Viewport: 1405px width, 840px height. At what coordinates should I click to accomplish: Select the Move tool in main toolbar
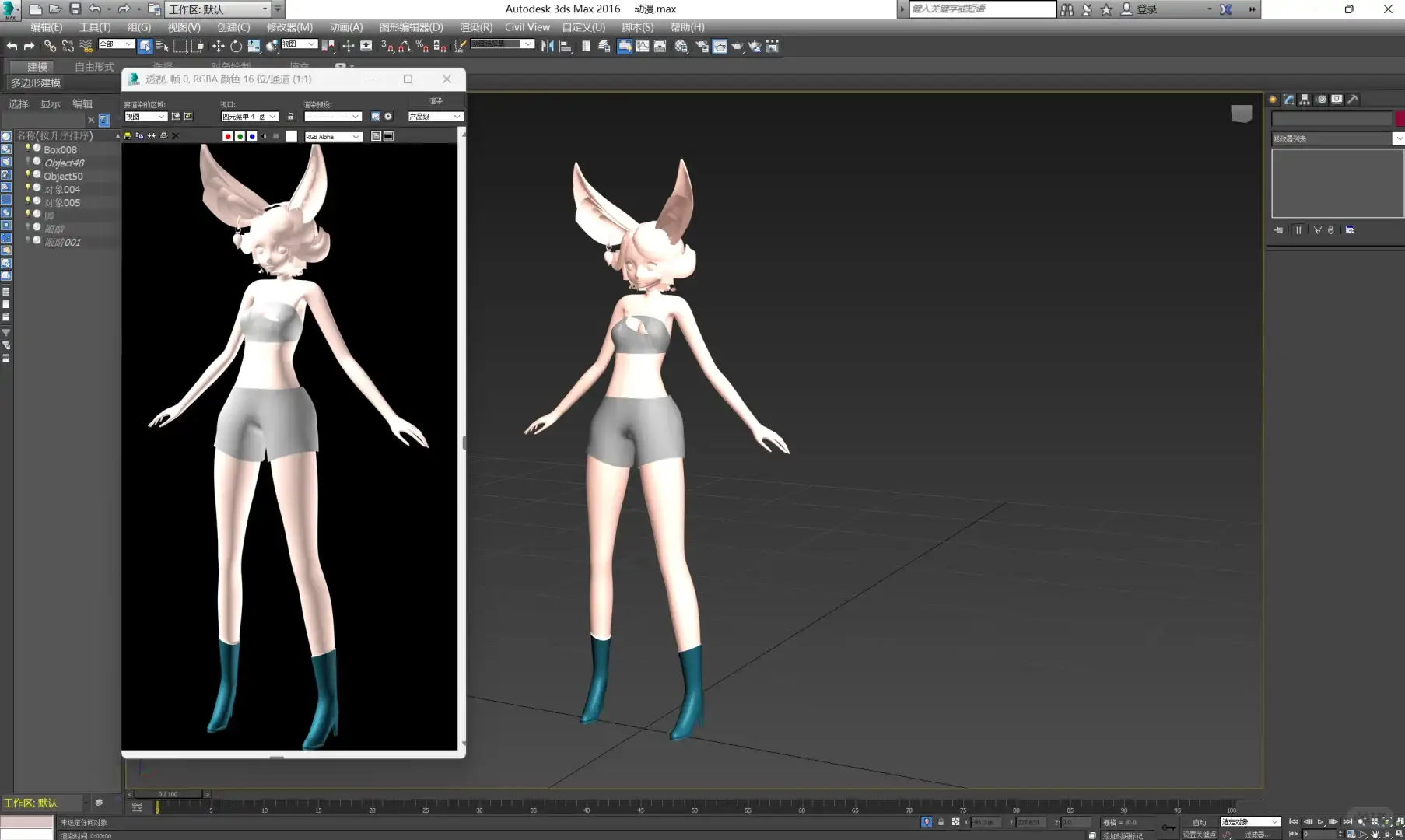218,47
